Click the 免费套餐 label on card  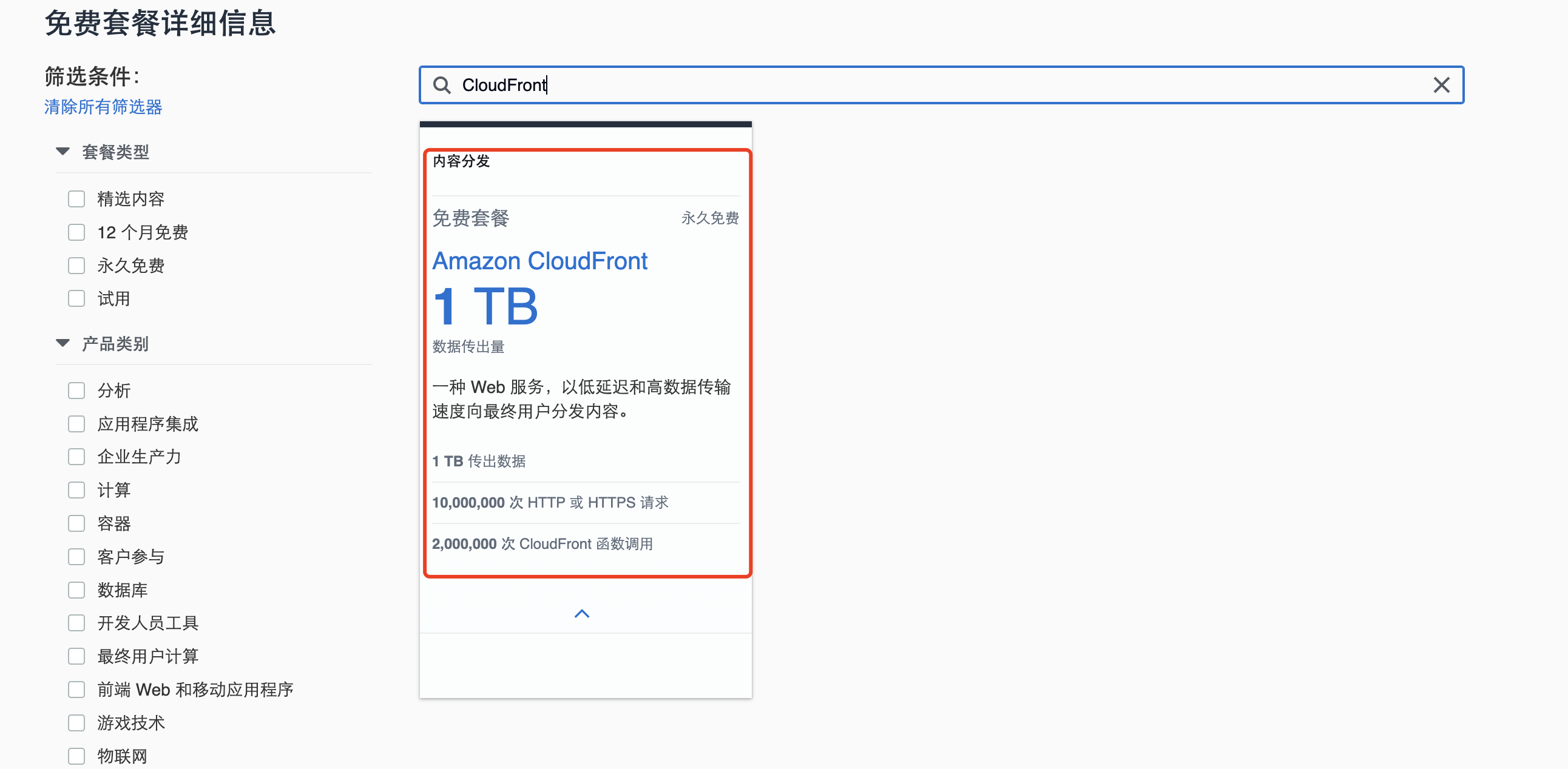tap(471, 218)
